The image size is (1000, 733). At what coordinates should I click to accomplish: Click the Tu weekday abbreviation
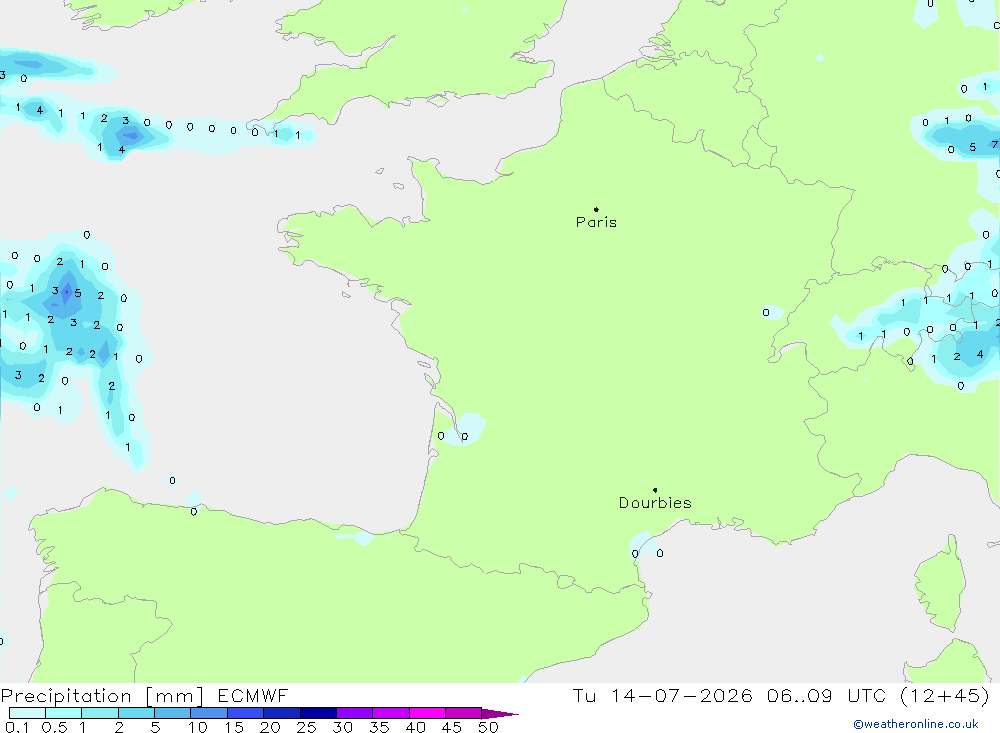584,695
